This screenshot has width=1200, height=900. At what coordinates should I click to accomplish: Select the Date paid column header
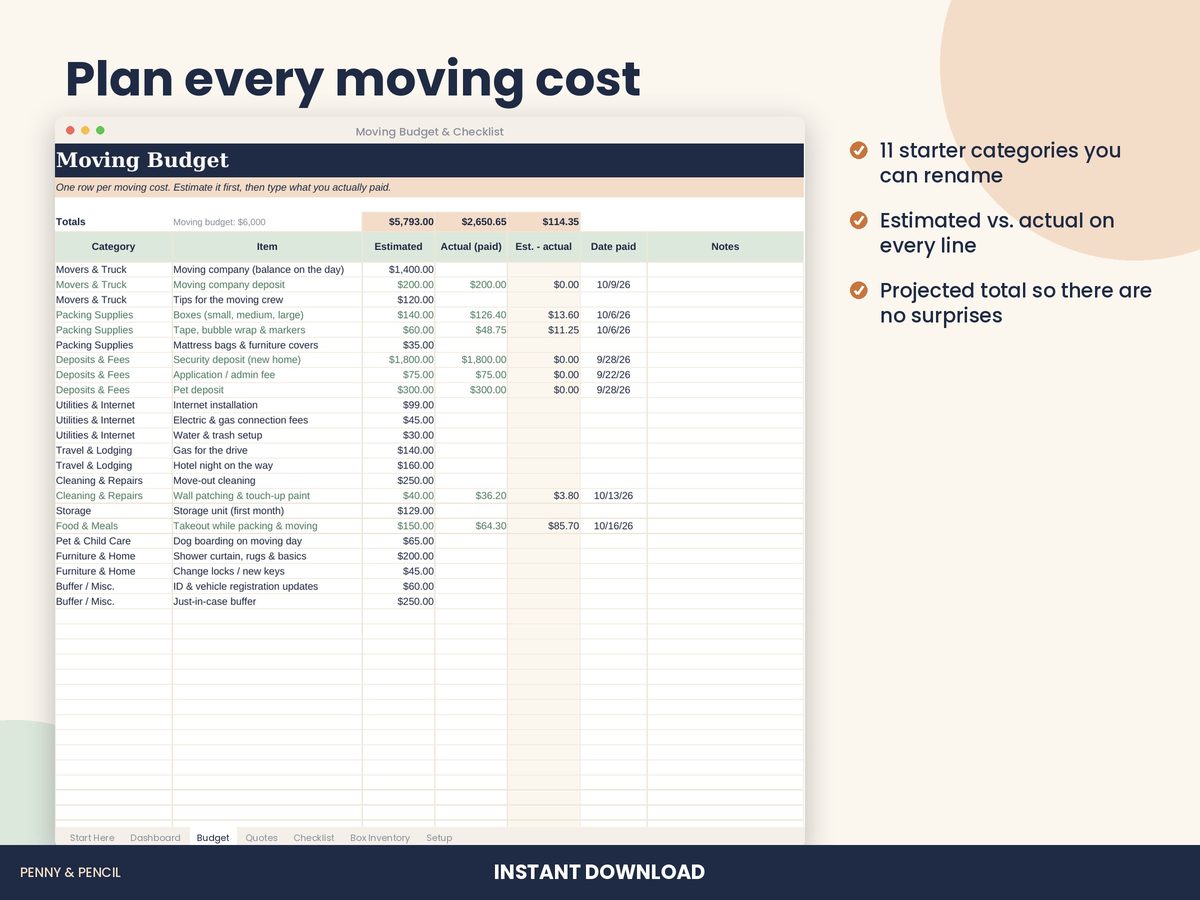click(614, 247)
